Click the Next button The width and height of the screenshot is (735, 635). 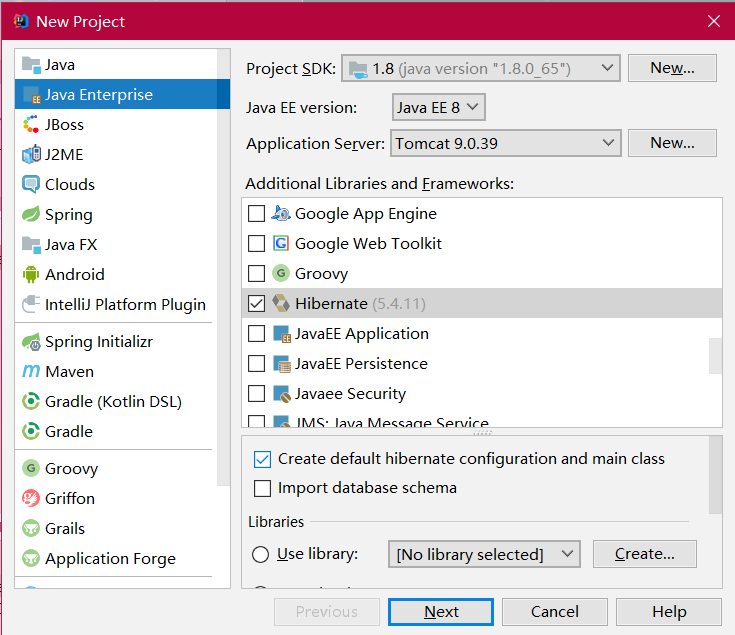click(x=441, y=612)
